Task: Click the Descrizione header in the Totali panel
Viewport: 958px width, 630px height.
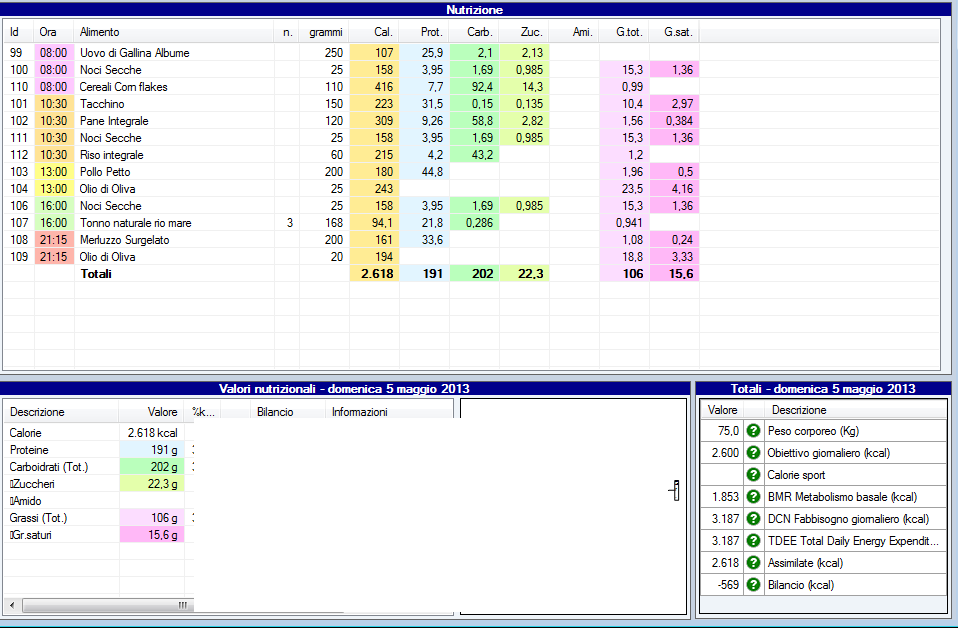Action: [x=854, y=410]
